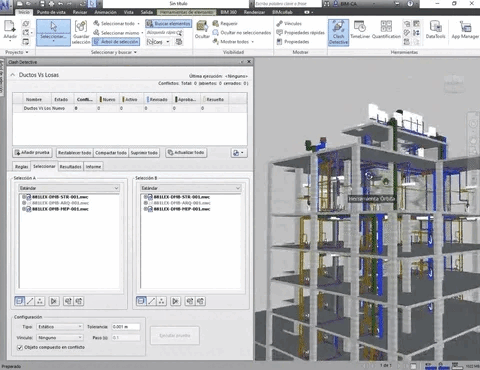Screen dimensions: 480x370
Task: Expand the Proyecto panel dropdown
Action: point(27,52)
